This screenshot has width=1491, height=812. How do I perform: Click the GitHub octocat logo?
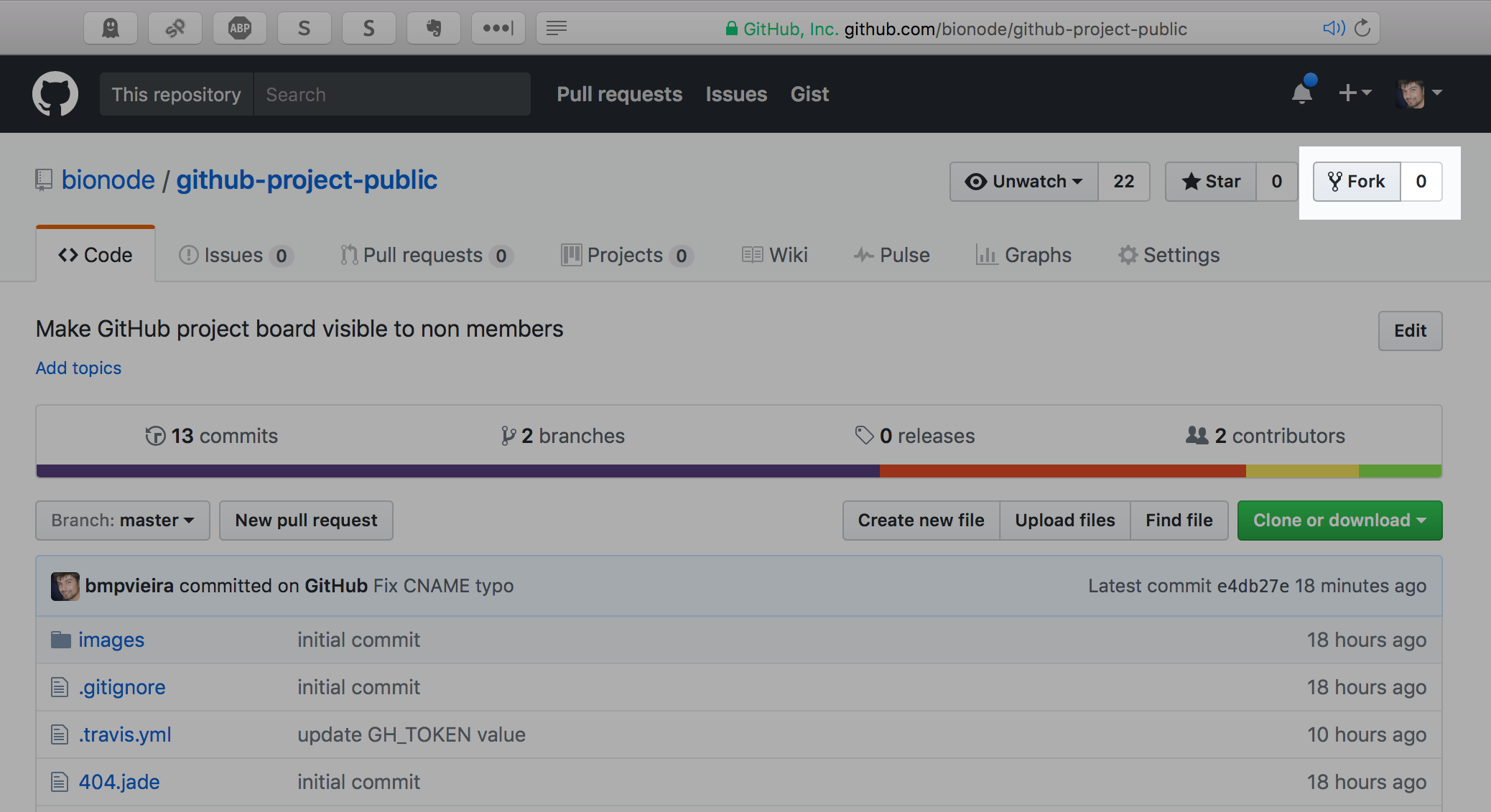point(55,93)
